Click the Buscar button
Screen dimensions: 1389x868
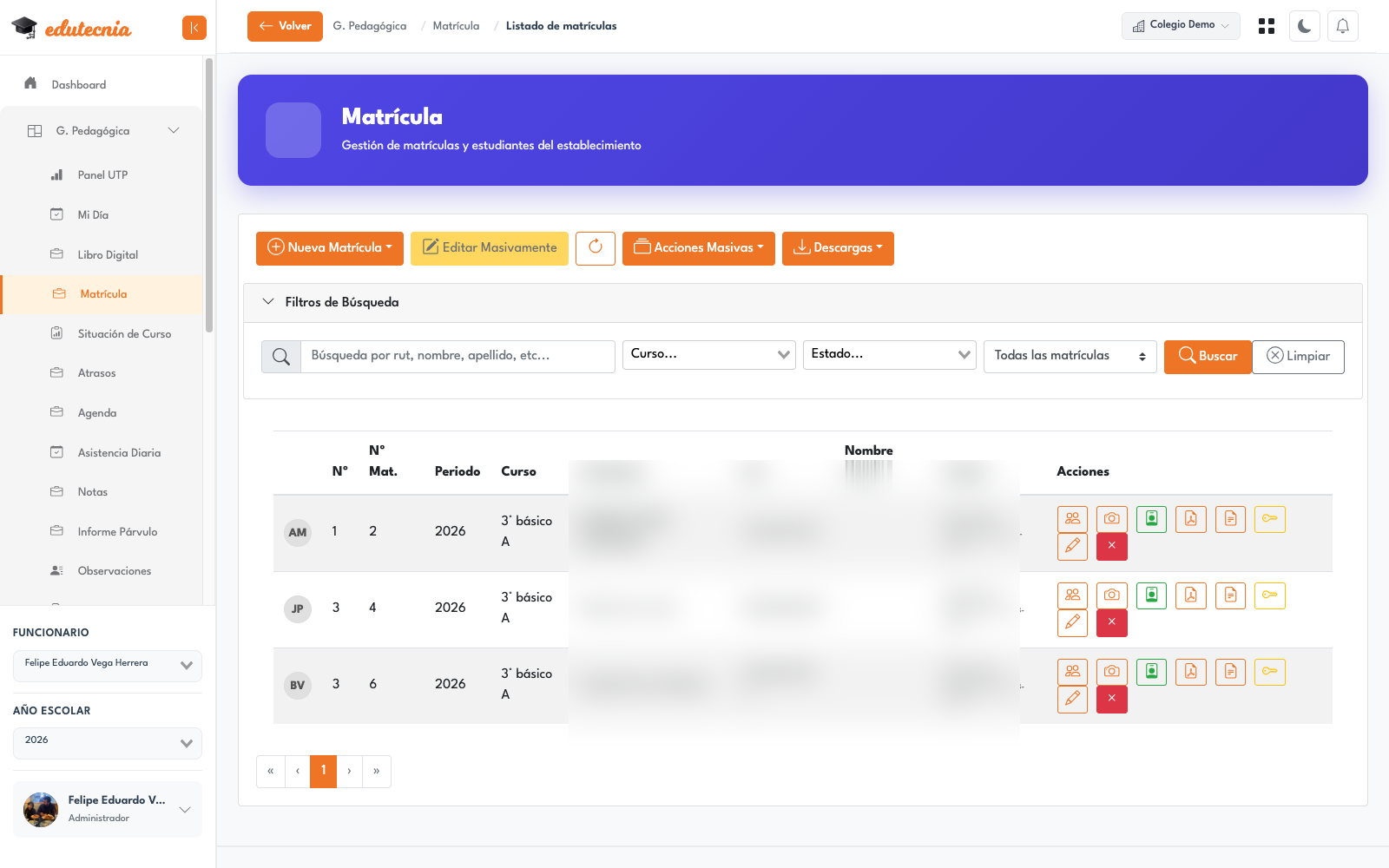pos(1208,357)
